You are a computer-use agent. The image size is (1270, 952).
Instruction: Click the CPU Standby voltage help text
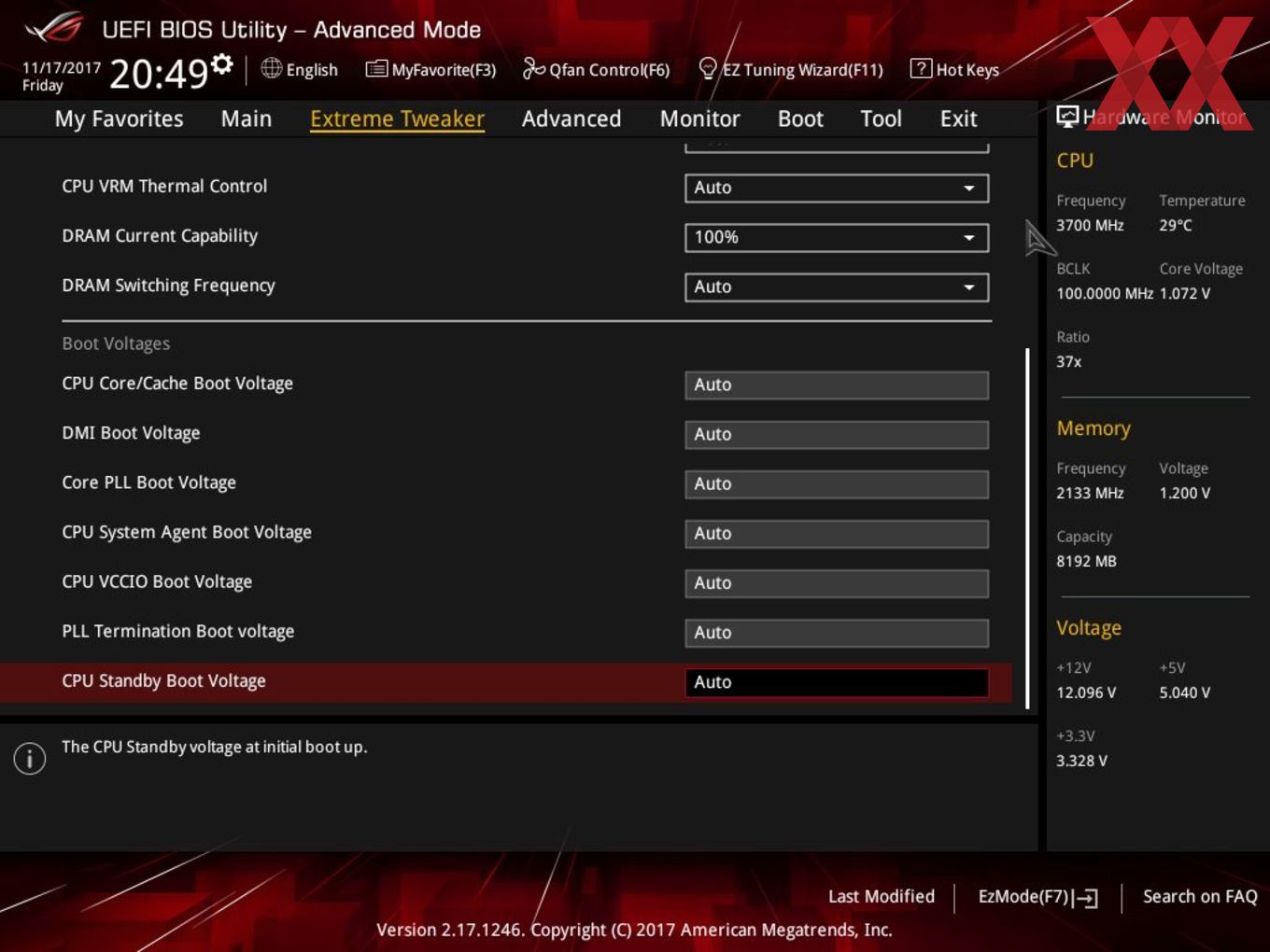click(x=214, y=747)
